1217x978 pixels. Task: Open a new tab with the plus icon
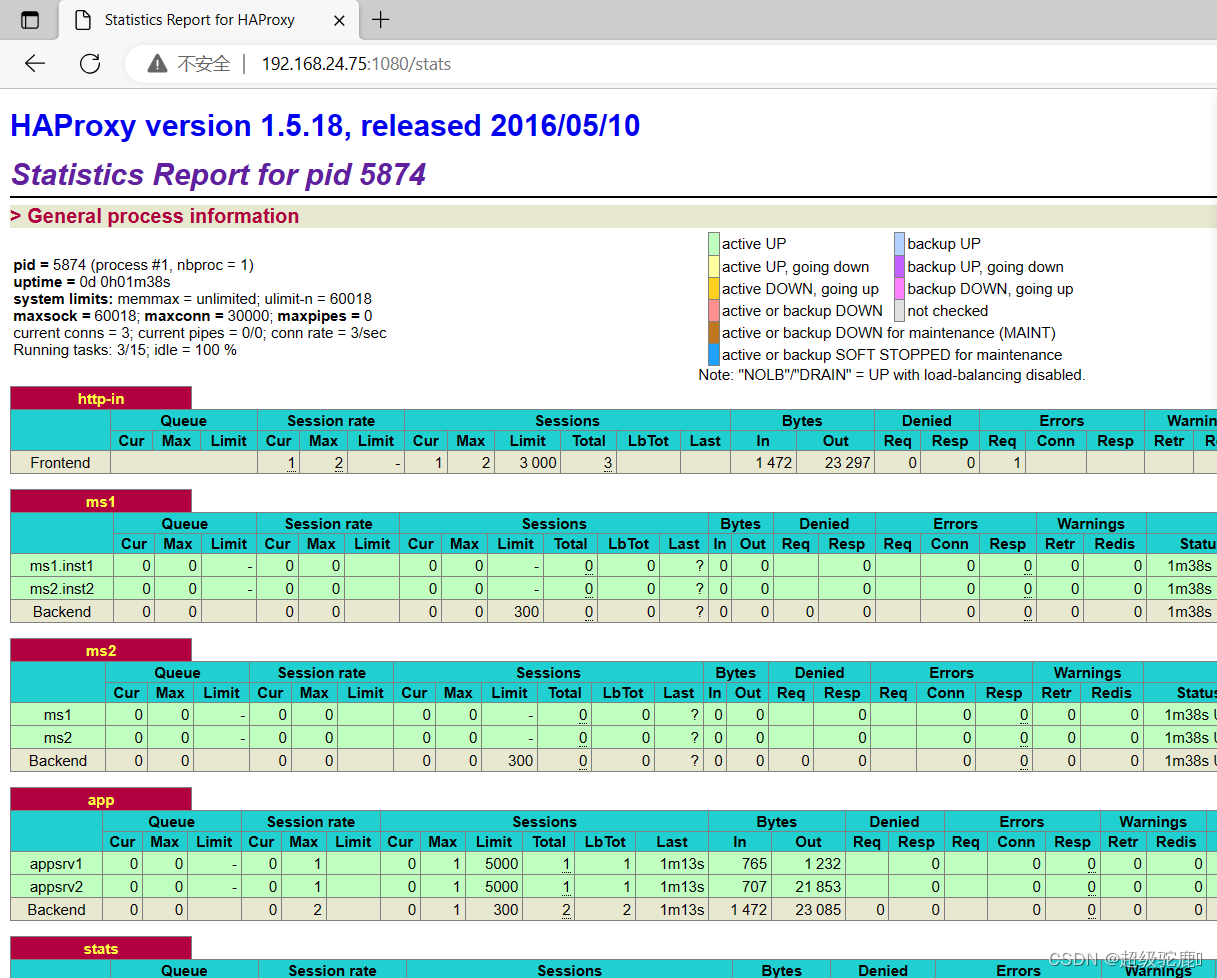(x=380, y=20)
